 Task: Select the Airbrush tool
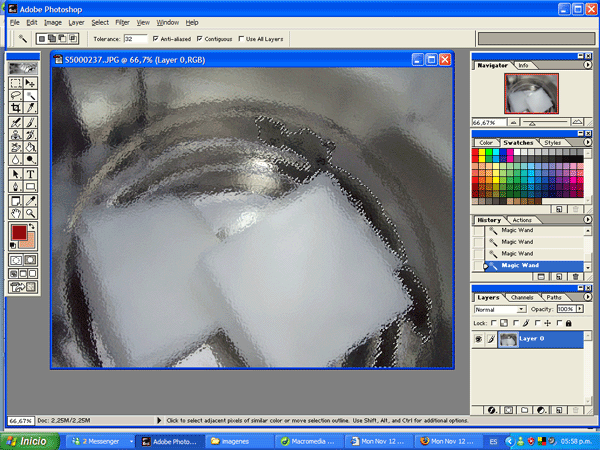pos(16,122)
